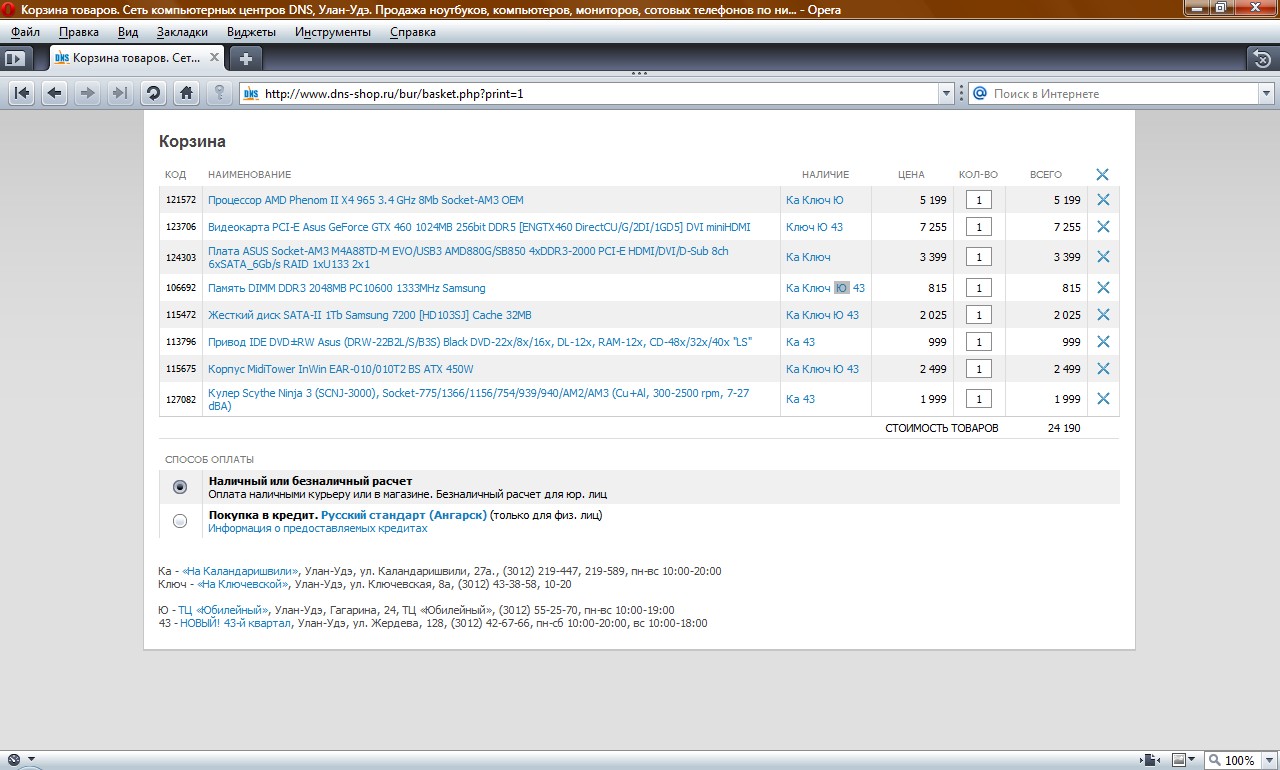Viewport: 1280px width, 770px height.
Task: Click quantity field for Scythe Ninja cooler
Action: (x=978, y=399)
